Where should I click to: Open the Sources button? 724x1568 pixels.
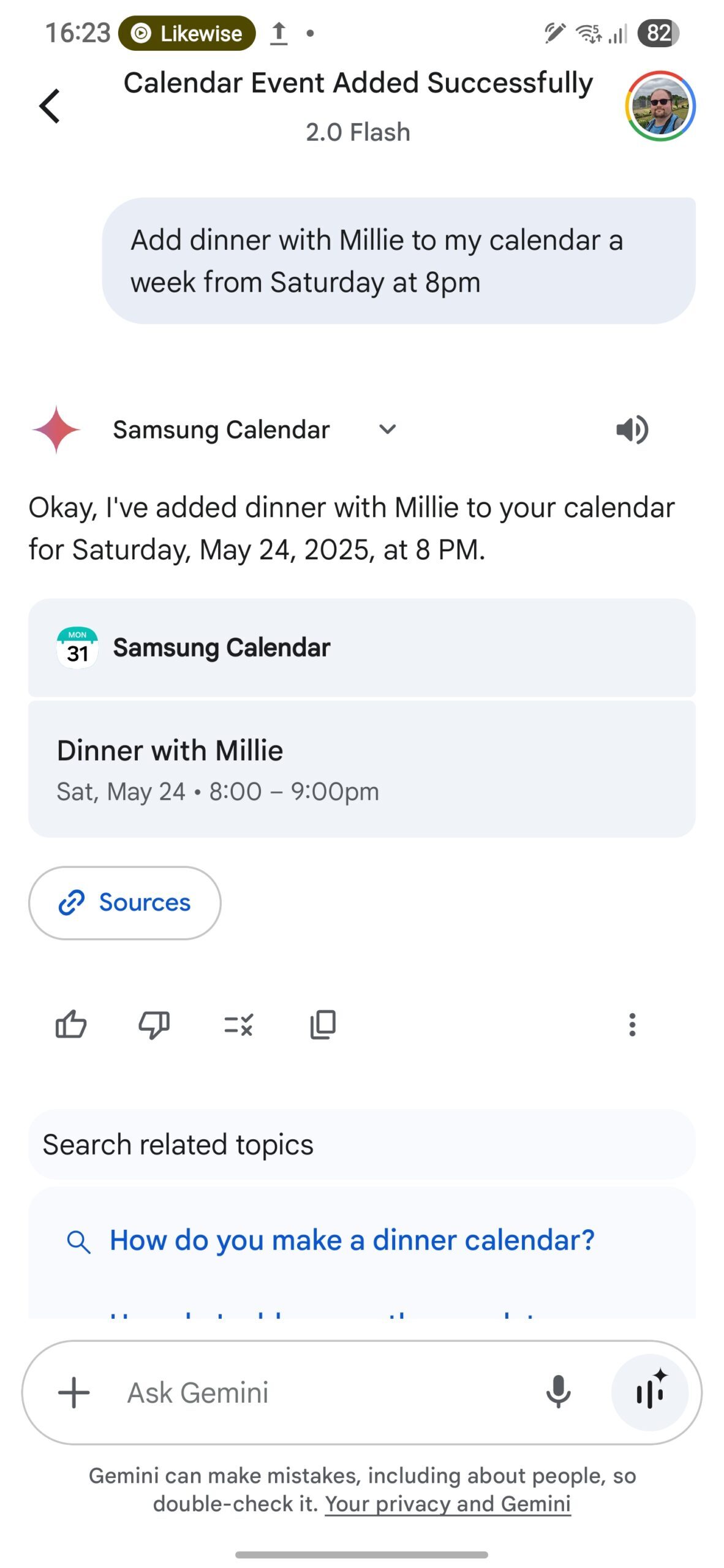(x=125, y=902)
